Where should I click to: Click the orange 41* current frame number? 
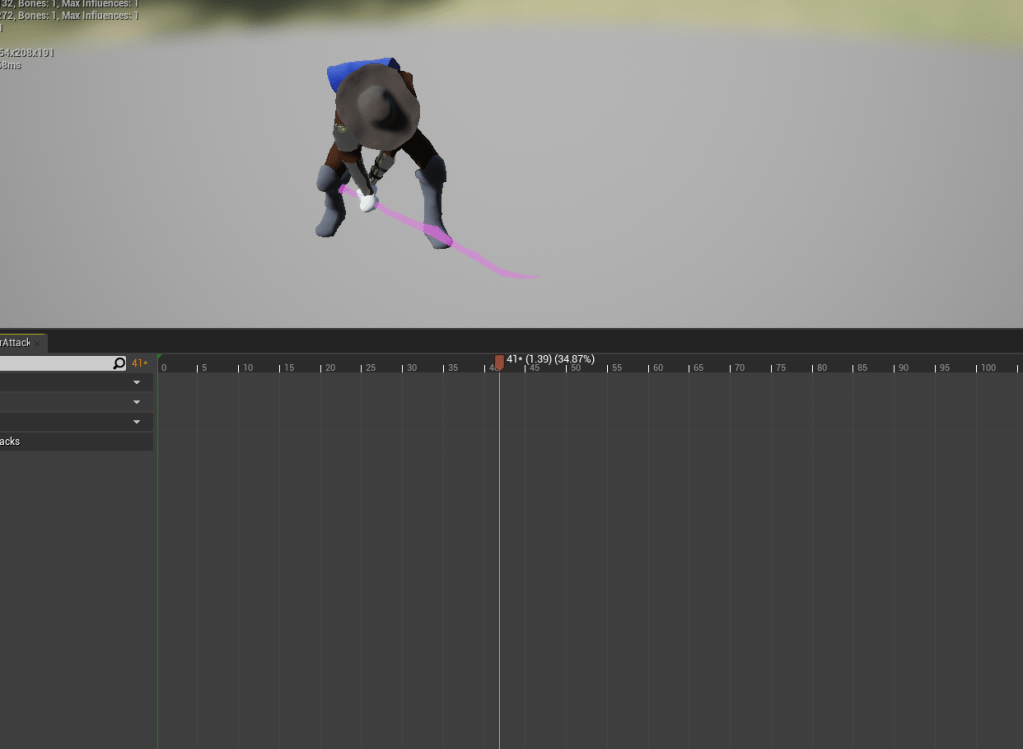coord(139,363)
